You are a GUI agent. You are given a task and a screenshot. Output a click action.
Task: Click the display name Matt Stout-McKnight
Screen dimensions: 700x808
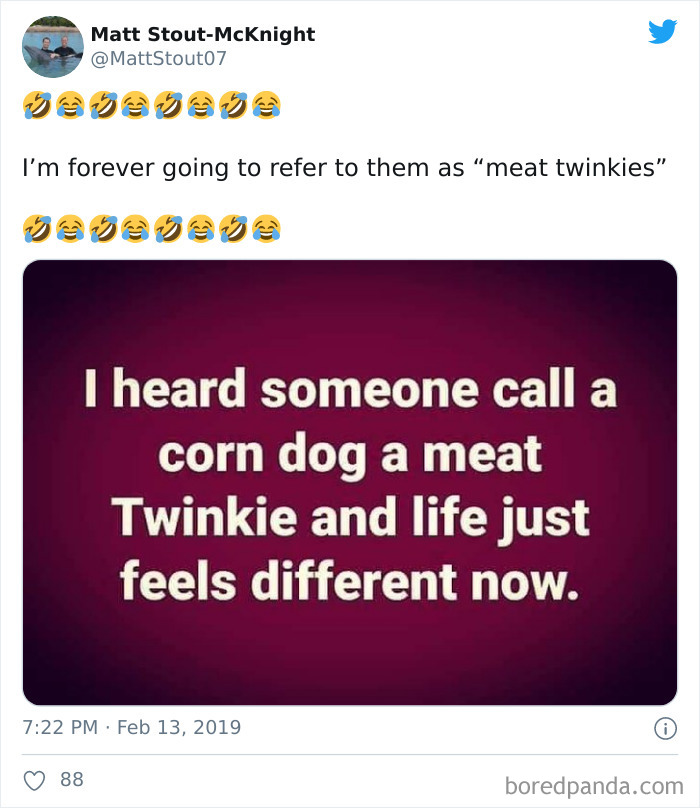point(203,34)
